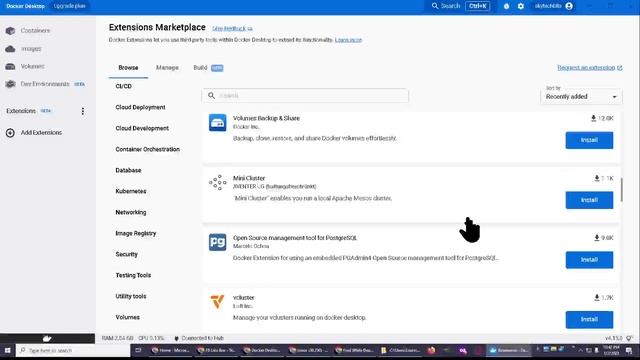640x360 pixels.
Task: Click the Mini Cluster title text
Action: tap(249, 178)
